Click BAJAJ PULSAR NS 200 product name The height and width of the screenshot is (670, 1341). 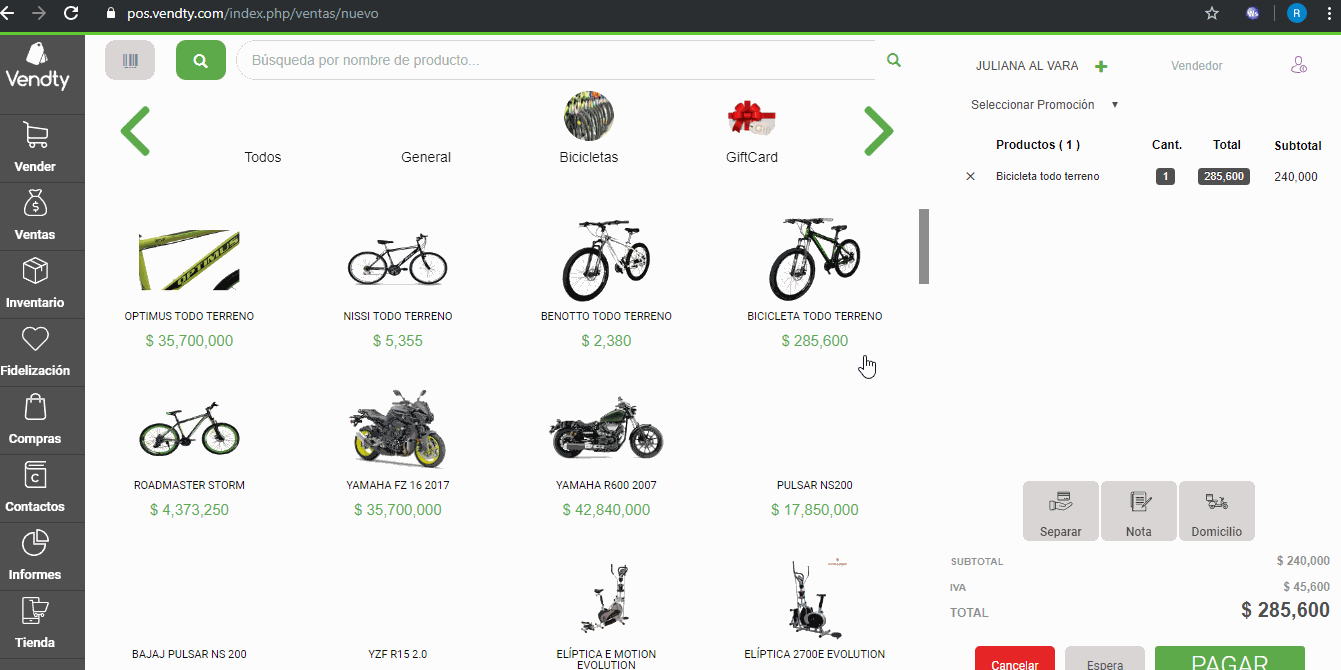click(189, 655)
